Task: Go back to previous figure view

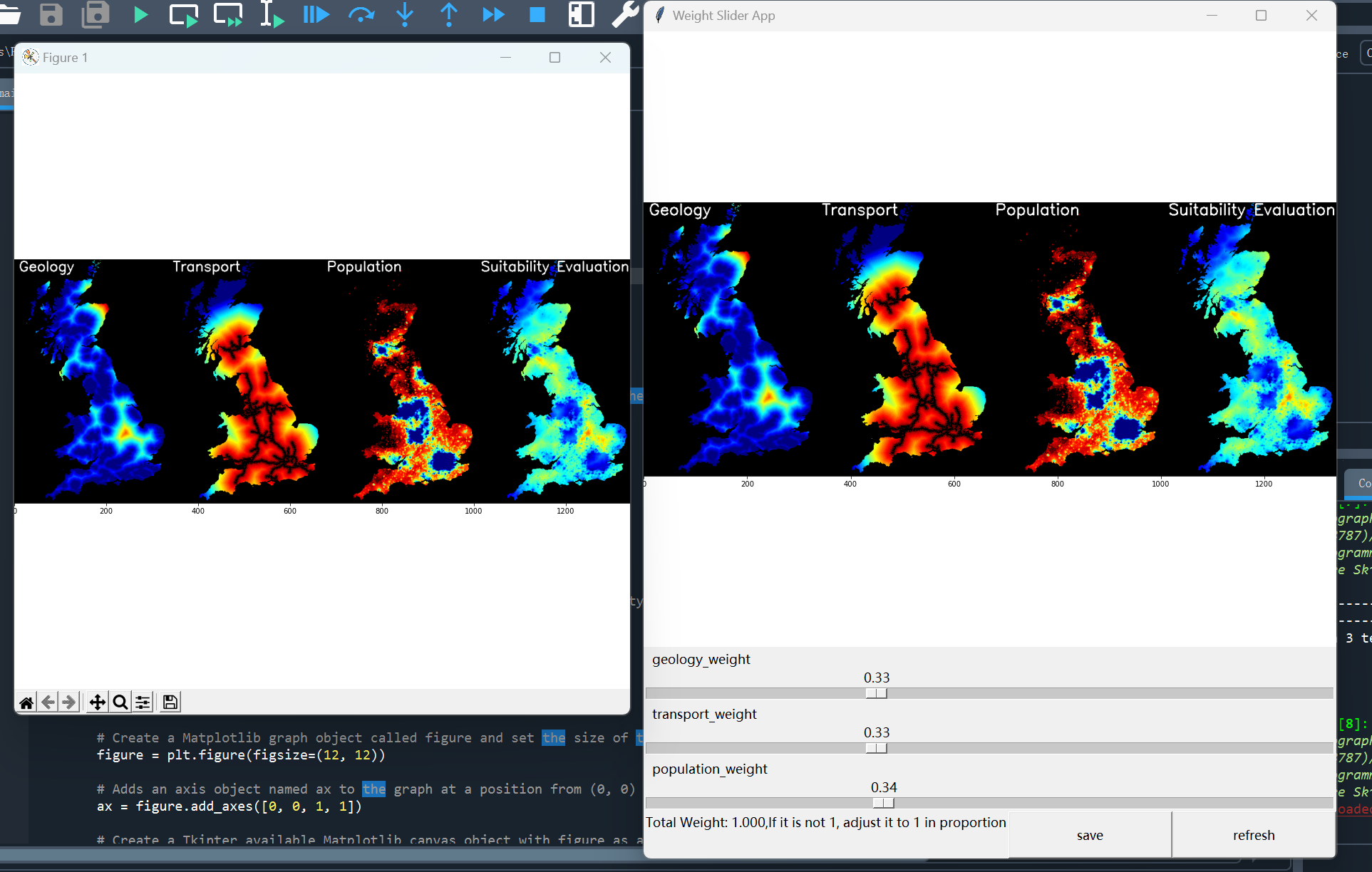Action: coord(48,702)
